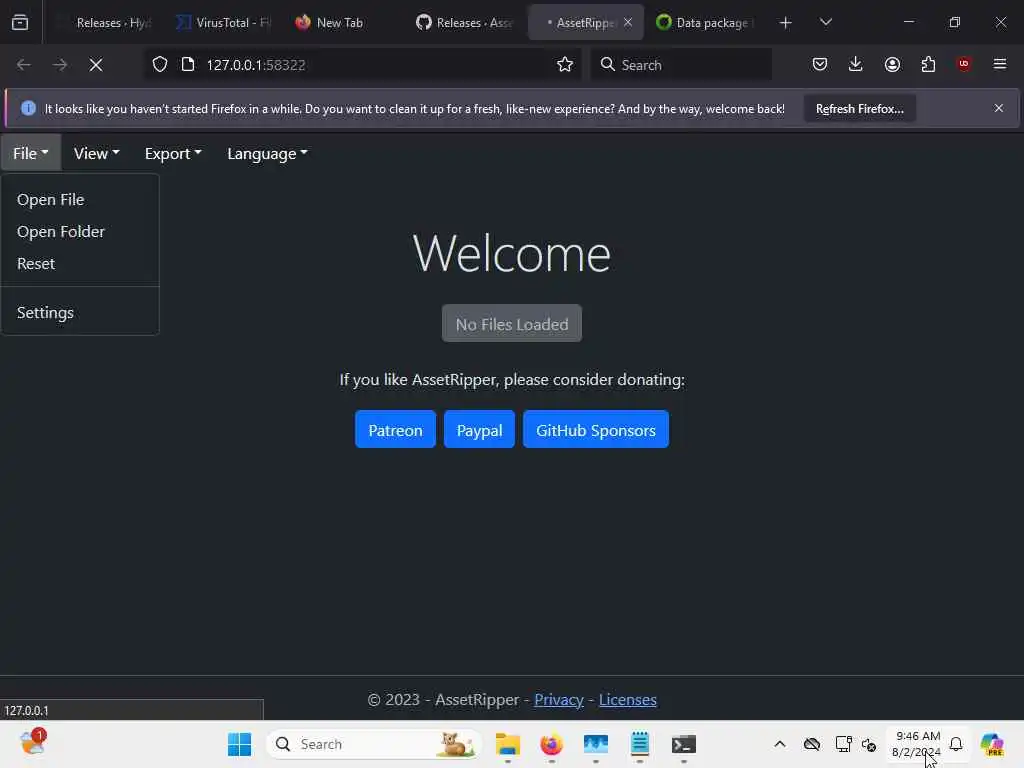The image size is (1024, 768).
Task: Open the Copilot preview taskbar icon
Action: tap(992, 744)
